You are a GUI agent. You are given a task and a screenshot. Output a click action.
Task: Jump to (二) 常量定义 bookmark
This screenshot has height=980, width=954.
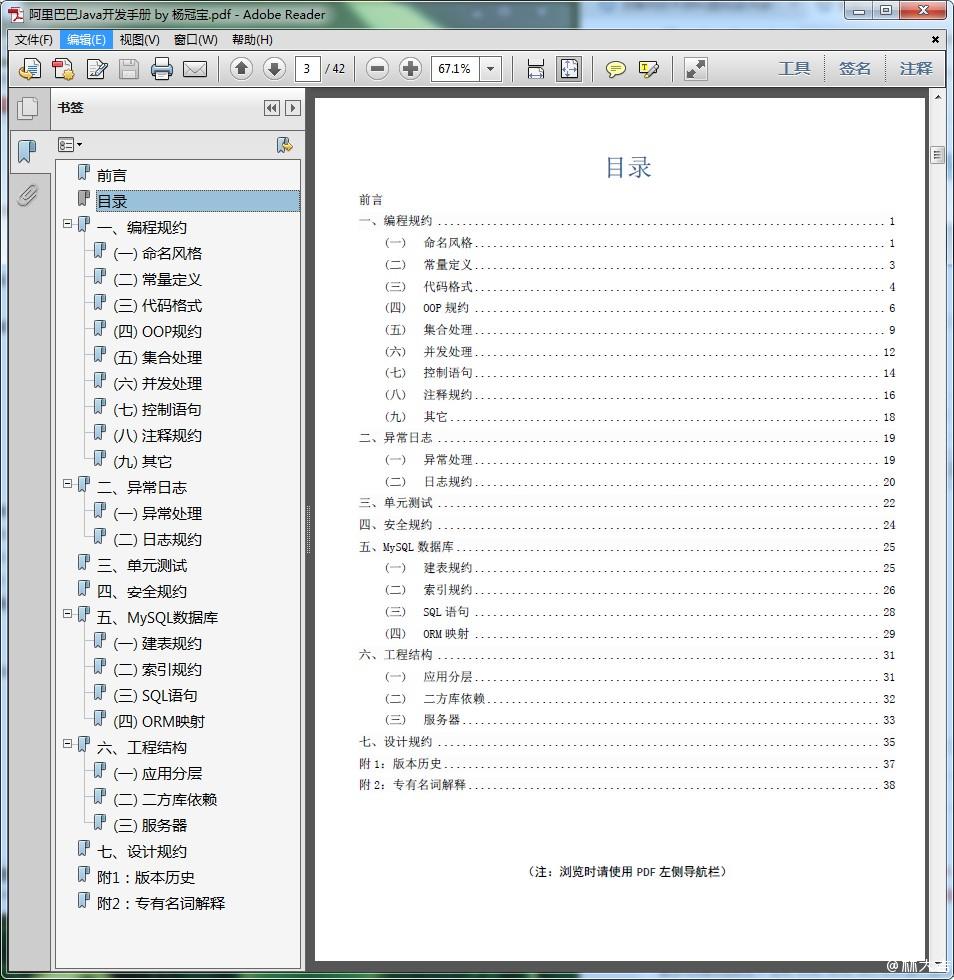coord(158,279)
